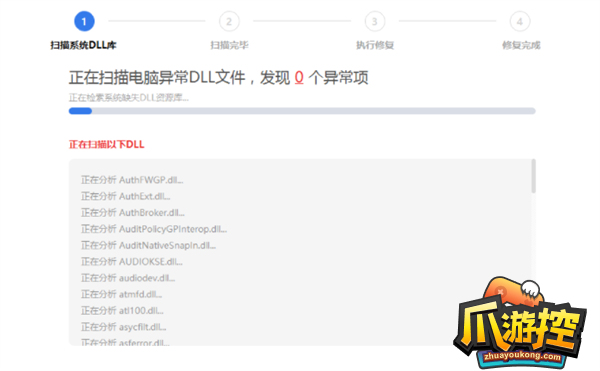Click the 正在扫描以下DLL heading
Viewport: 600px width, 371px height.
(106, 145)
